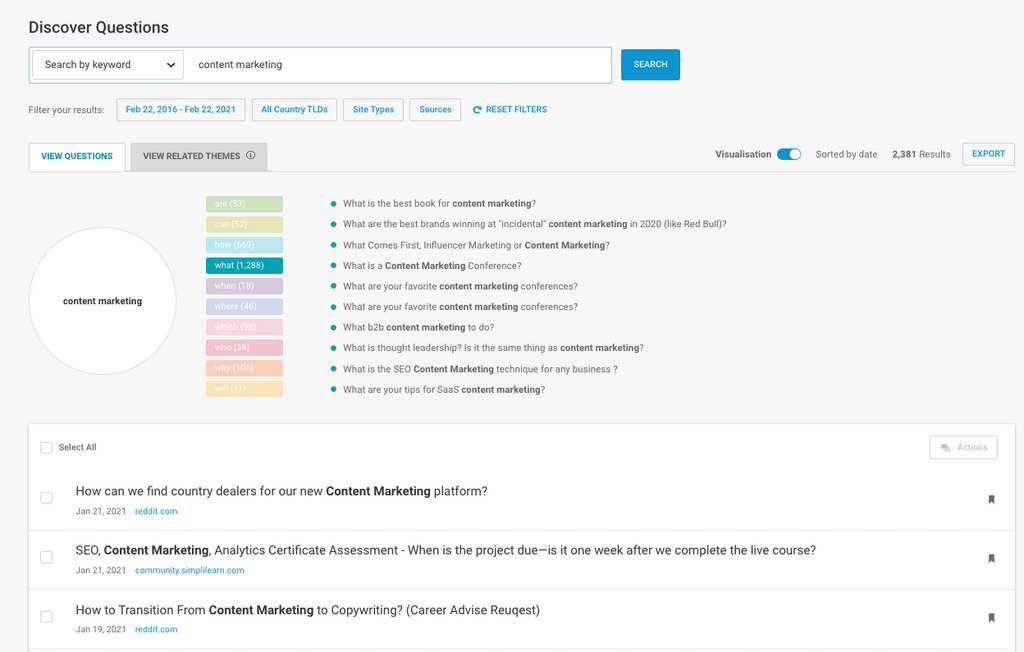
Task: Switch to View Related Themes tab
Action: (x=191, y=157)
